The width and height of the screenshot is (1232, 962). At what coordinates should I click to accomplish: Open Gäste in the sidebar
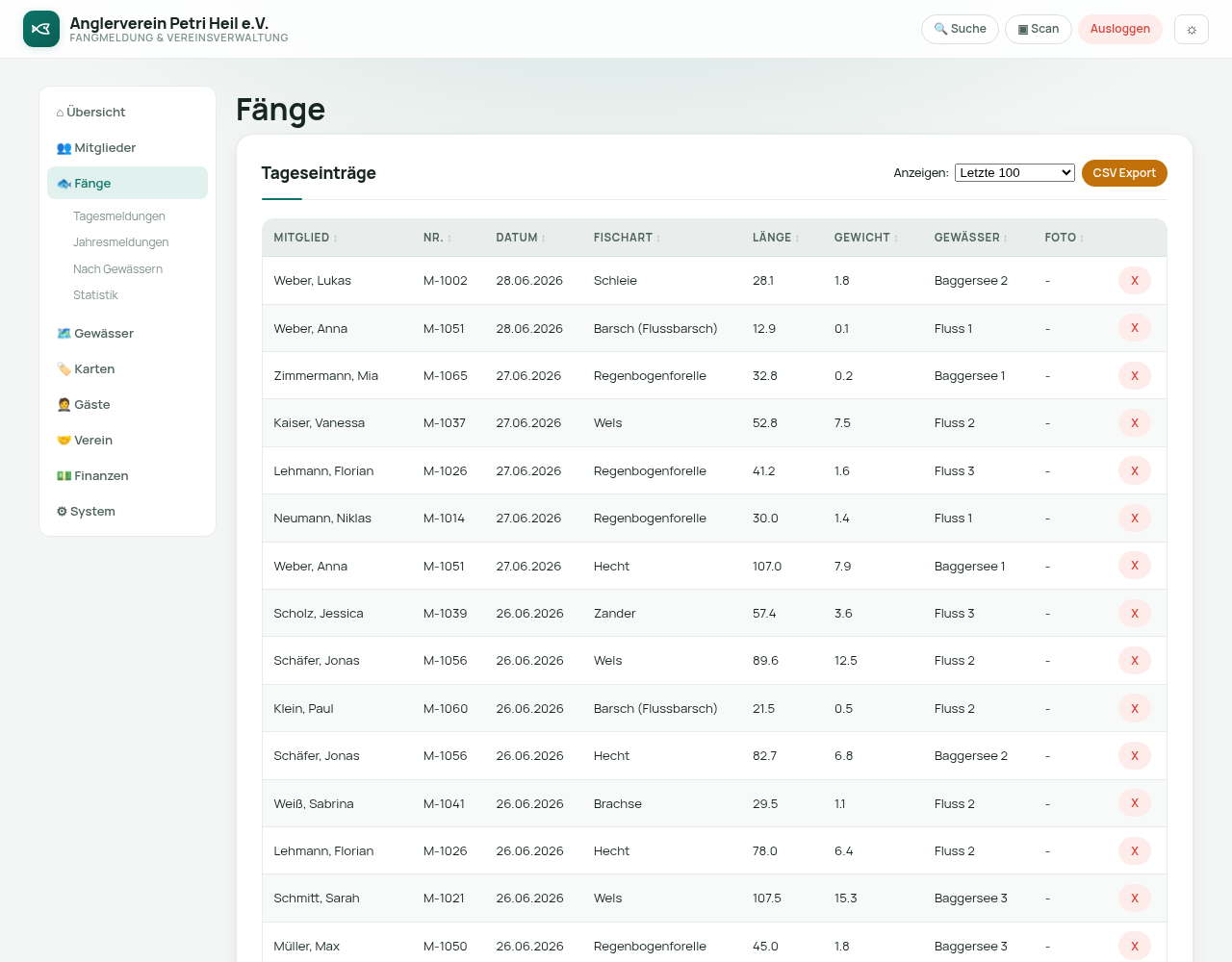(x=127, y=405)
